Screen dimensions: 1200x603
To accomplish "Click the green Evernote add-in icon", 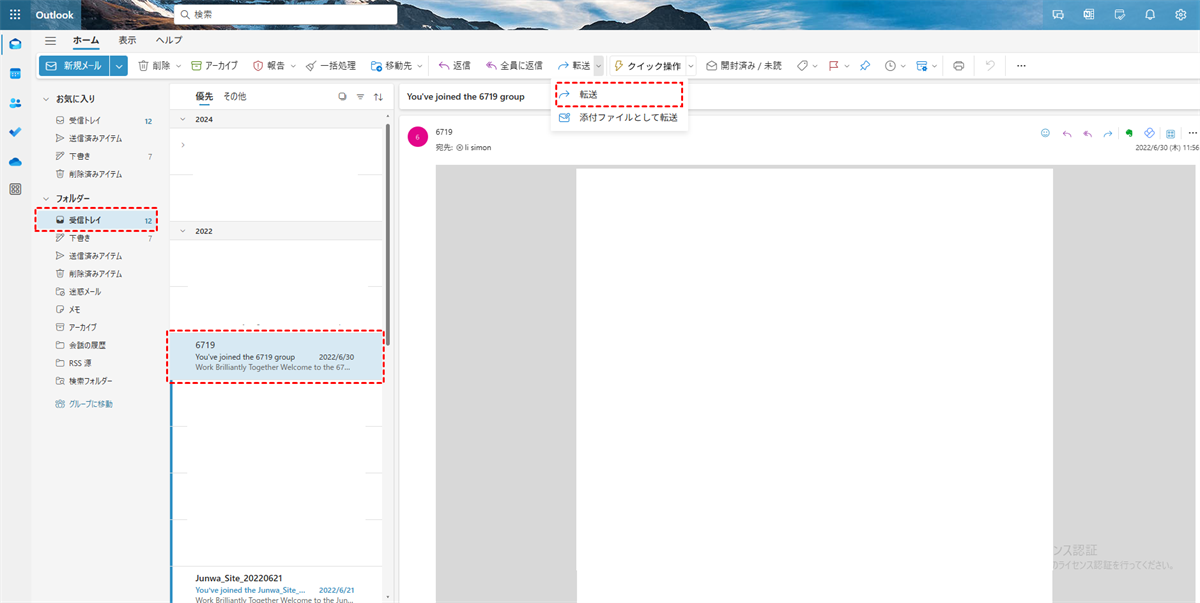I will click(1129, 133).
